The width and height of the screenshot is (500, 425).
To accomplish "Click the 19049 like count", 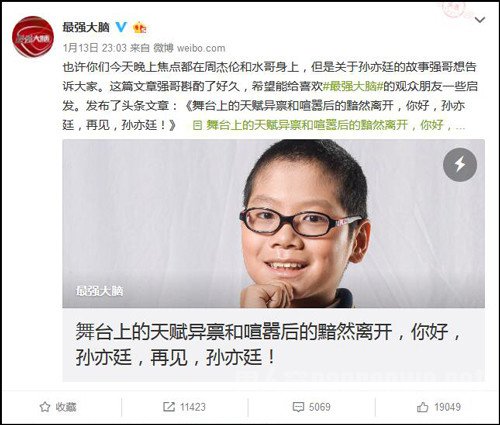I will coord(447,407).
